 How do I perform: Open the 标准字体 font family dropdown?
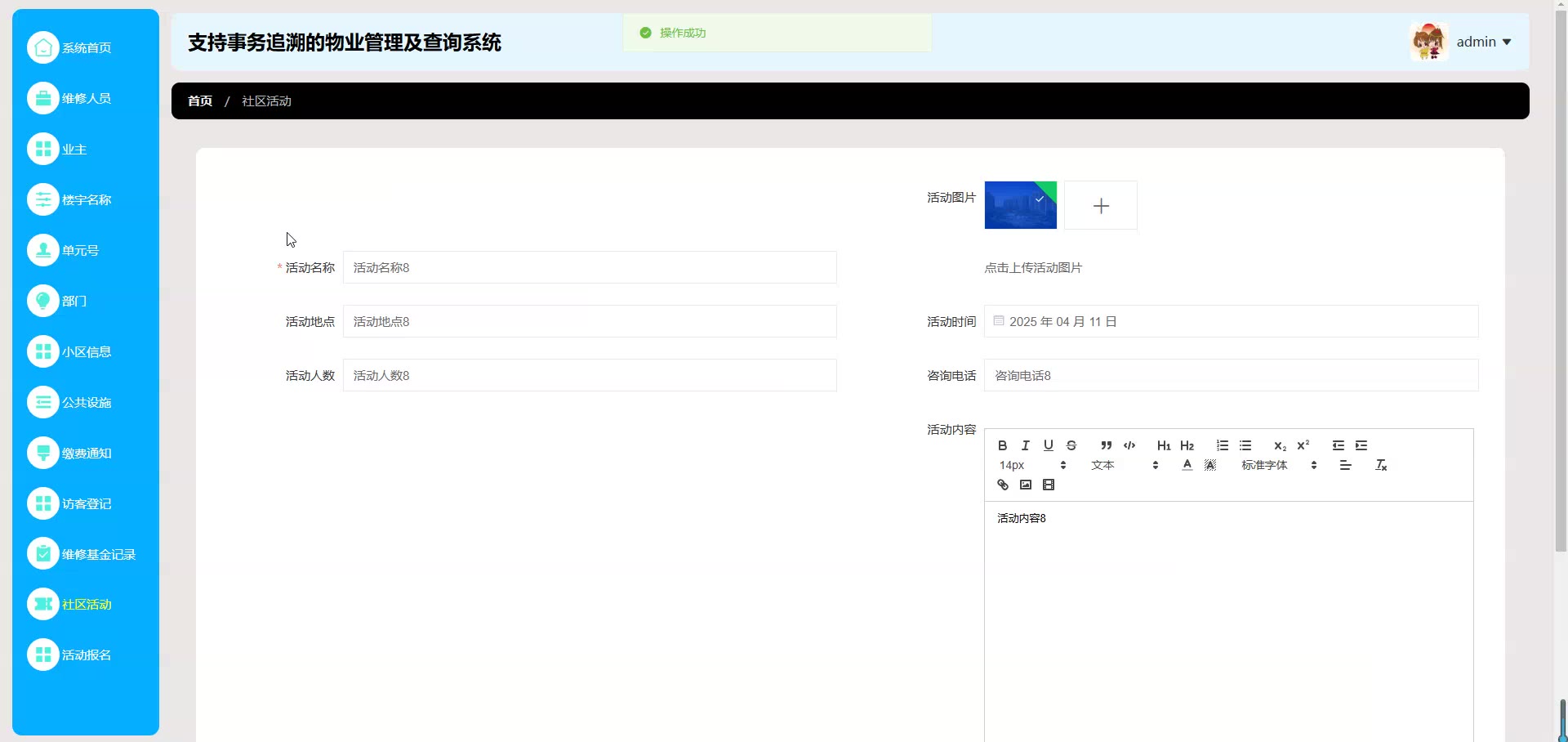pos(1278,466)
